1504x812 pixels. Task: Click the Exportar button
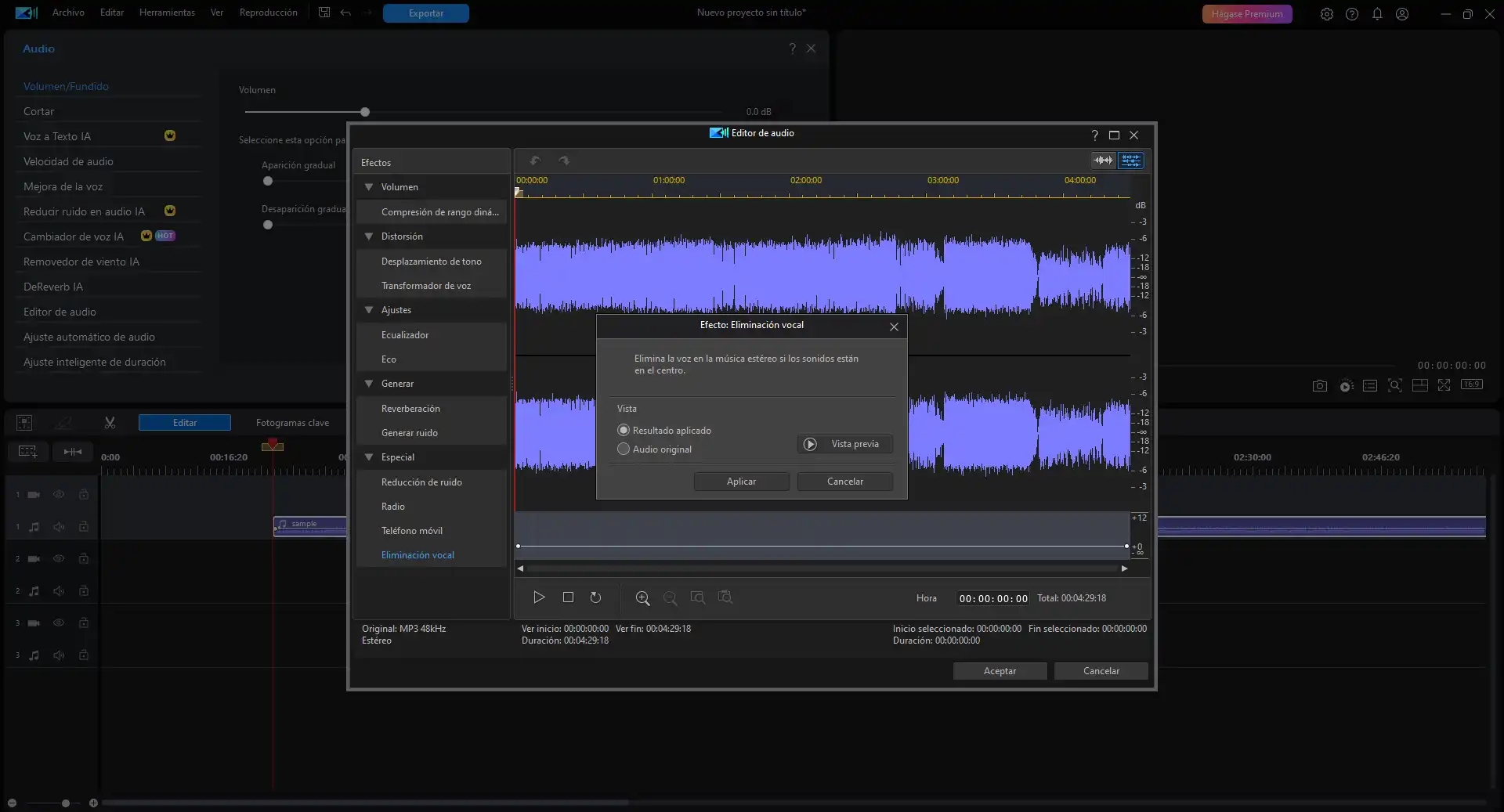point(425,13)
